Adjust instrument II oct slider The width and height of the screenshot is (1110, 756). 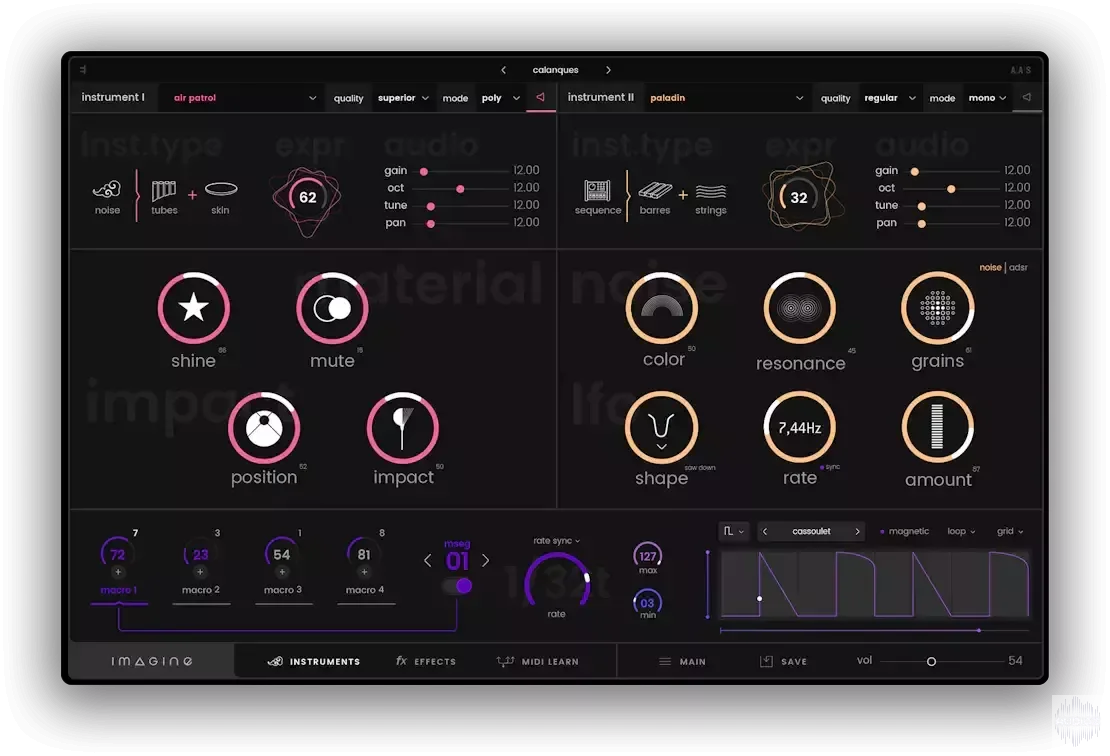(x=953, y=189)
